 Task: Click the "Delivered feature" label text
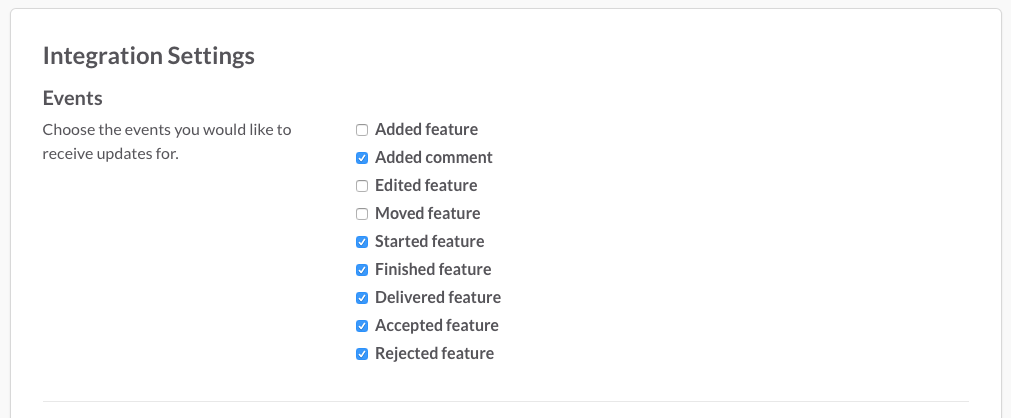437,297
